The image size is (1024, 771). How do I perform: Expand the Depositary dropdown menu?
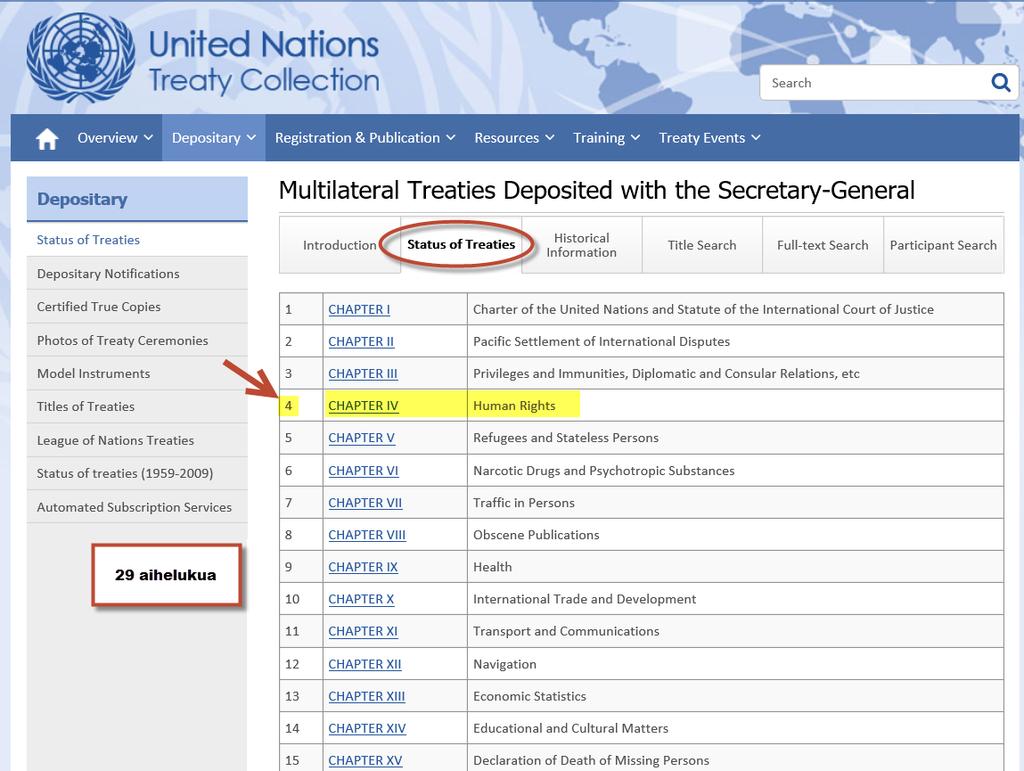tap(214, 138)
